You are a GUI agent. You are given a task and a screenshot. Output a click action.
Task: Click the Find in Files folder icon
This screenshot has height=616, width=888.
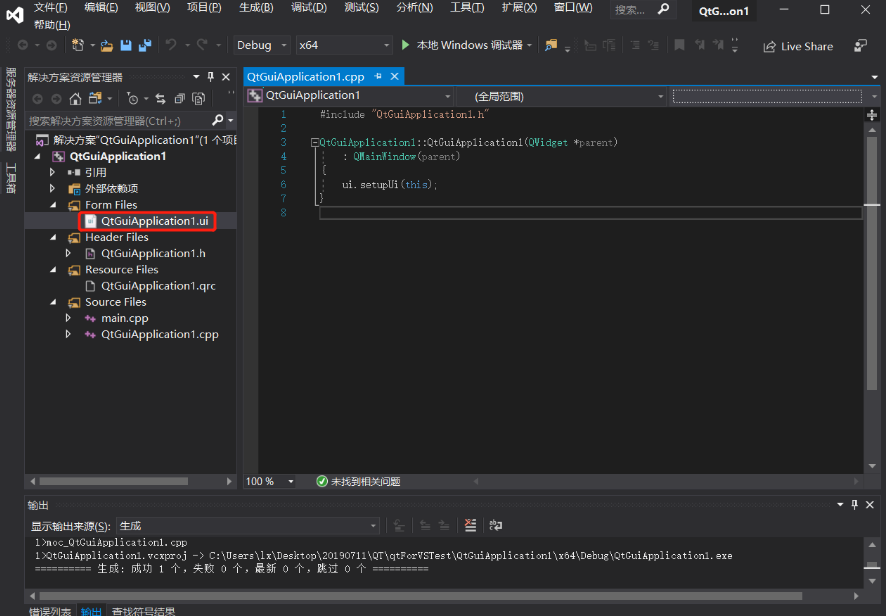(551, 45)
